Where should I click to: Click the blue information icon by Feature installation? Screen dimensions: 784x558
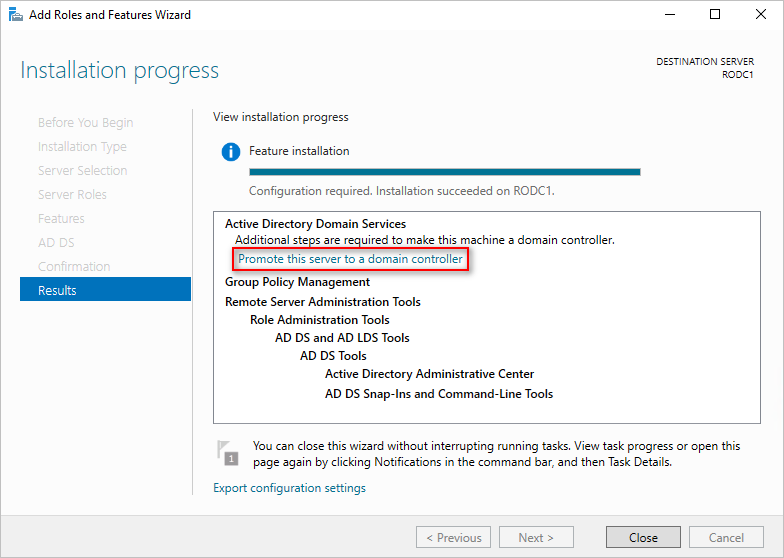pos(230,152)
